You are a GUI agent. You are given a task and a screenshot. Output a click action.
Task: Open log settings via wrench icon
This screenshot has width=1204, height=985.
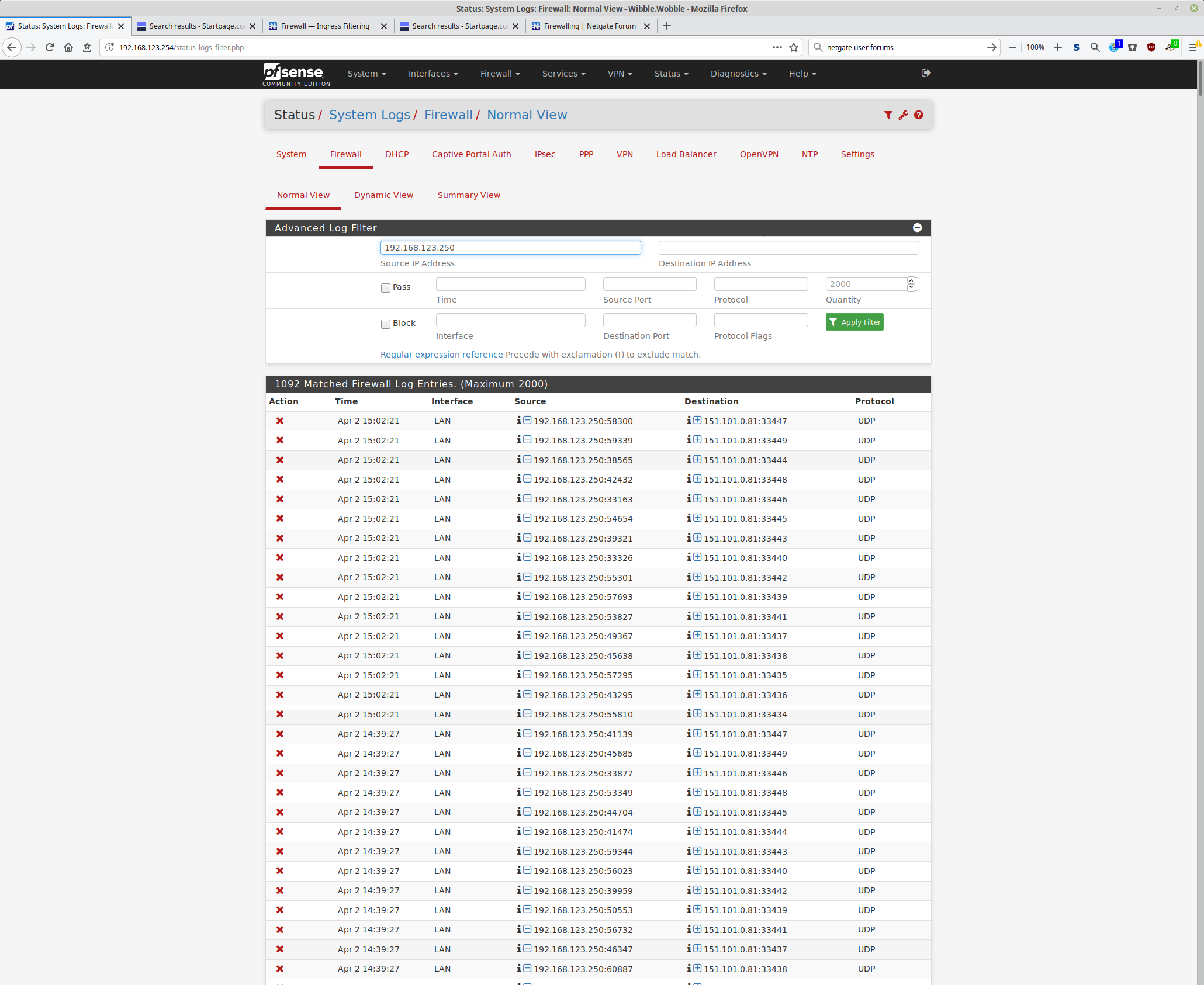[903, 115]
